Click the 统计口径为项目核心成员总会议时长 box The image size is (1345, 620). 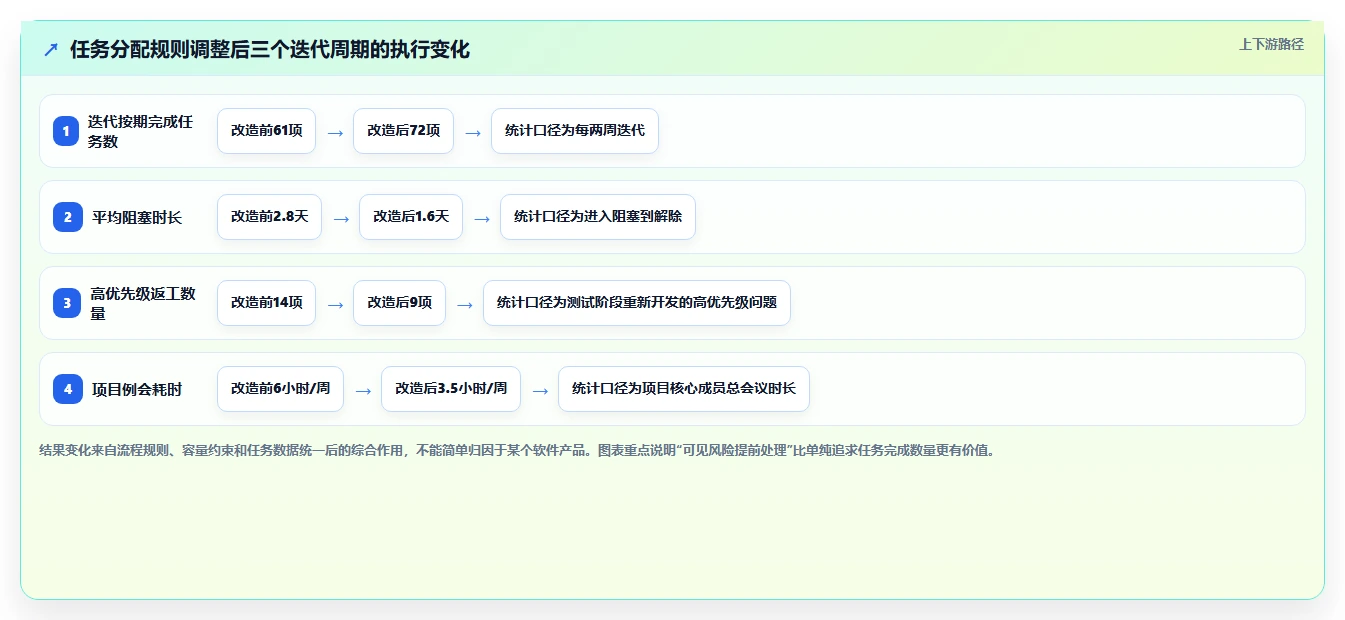[x=684, y=389]
